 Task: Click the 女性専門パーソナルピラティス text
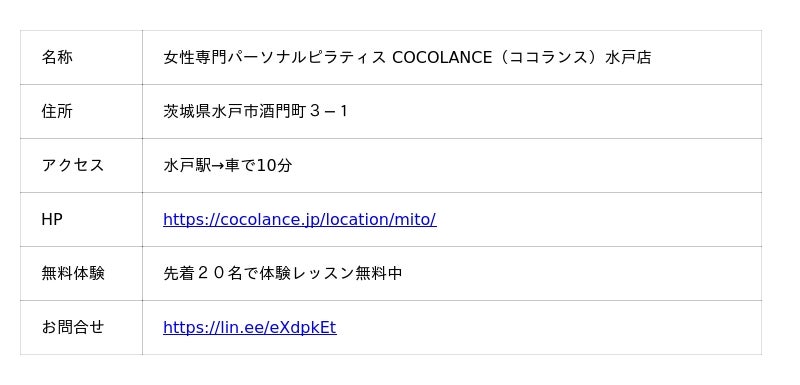[x=274, y=57]
